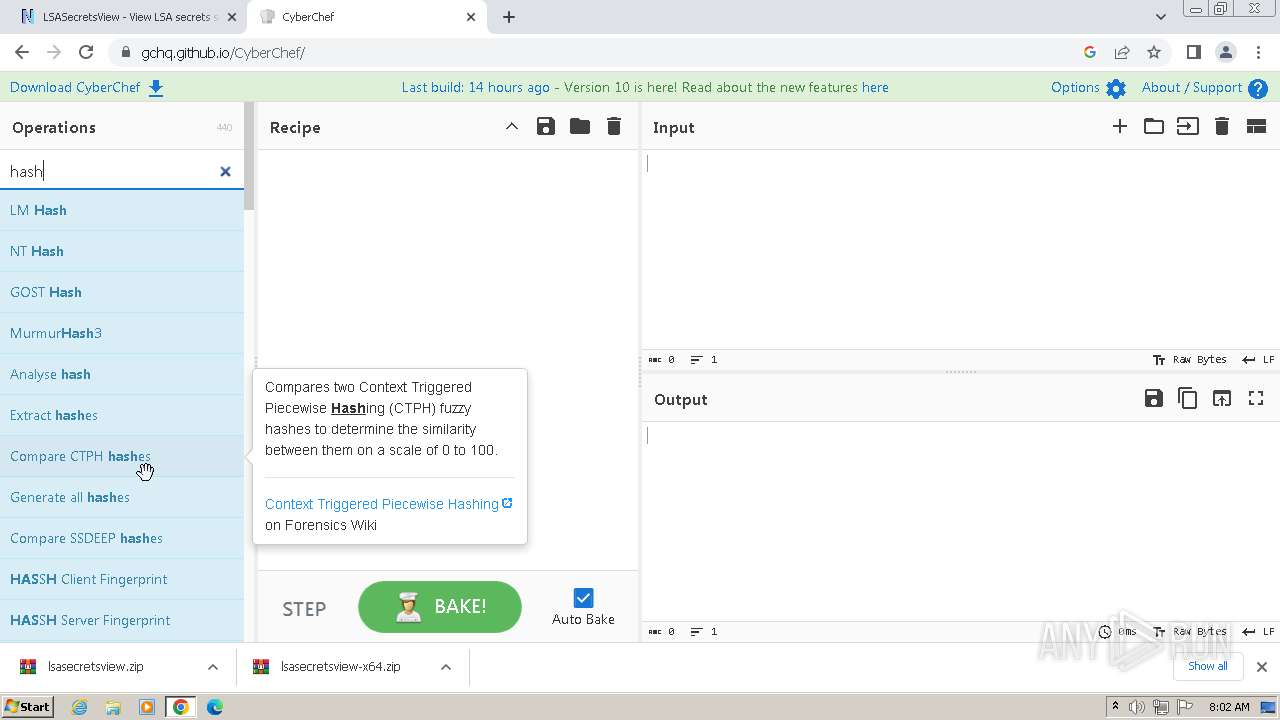
Task: Open the tab search dropdown arrow
Action: [1160, 17]
